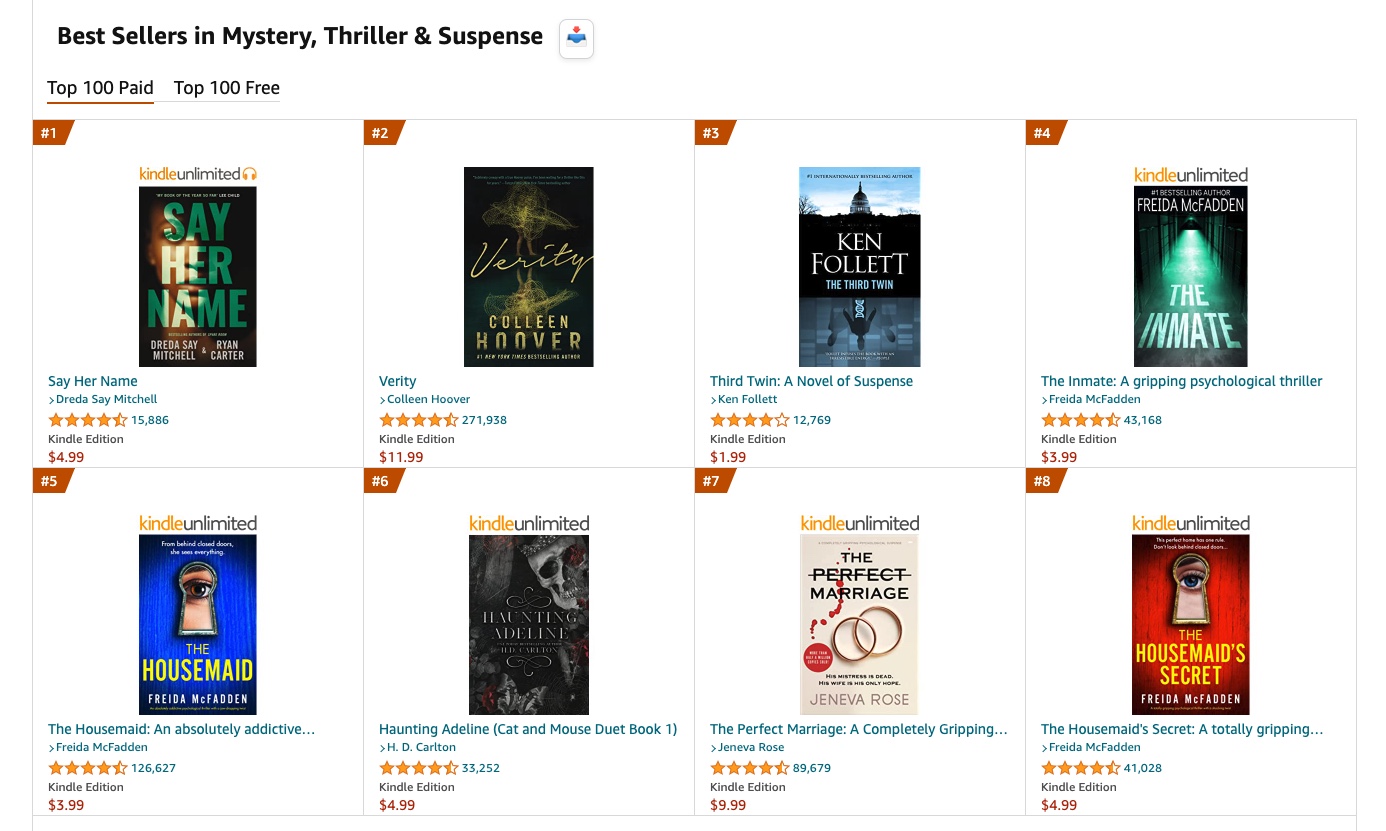Open 'The Inmate' psychological thriller listing
1386x831 pixels.
(1181, 381)
